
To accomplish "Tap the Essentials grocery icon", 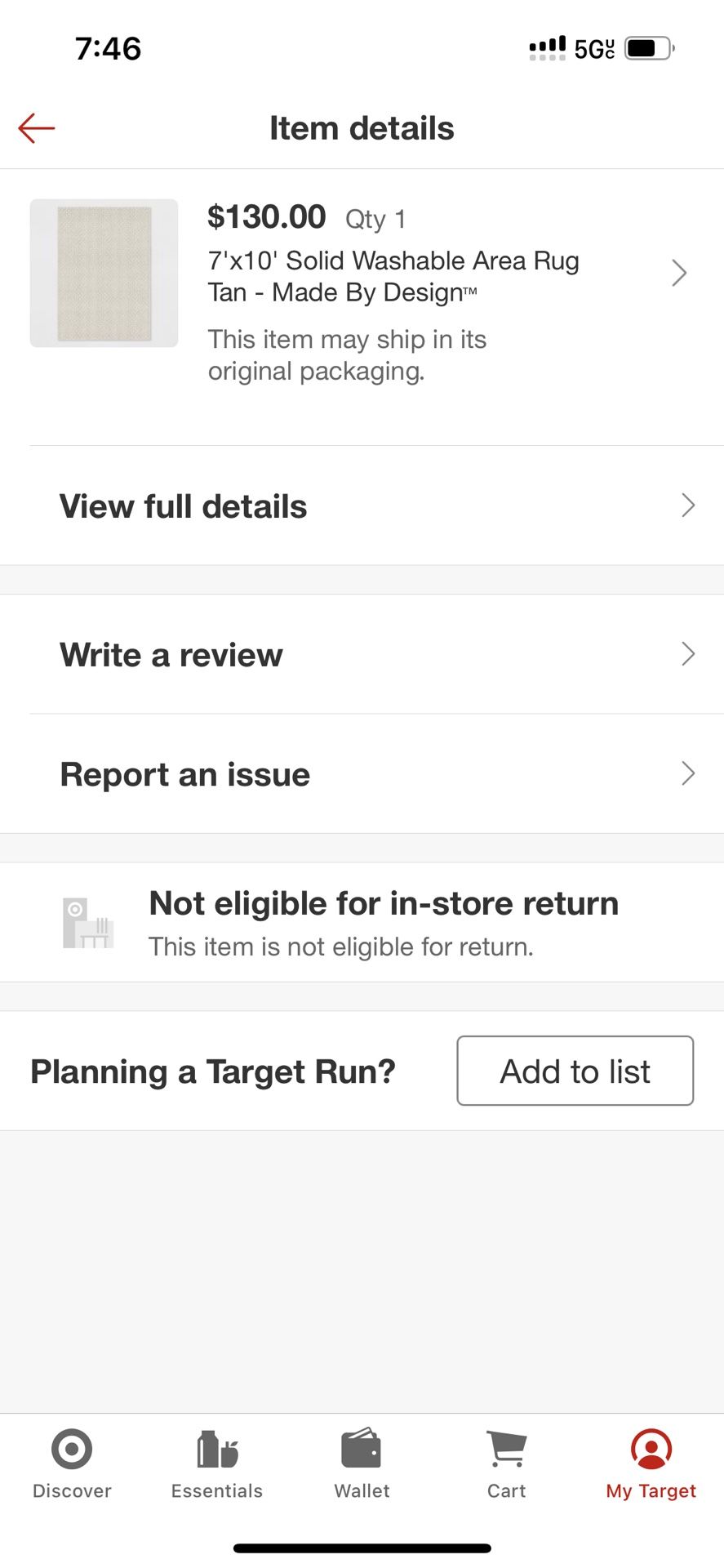I will tap(217, 1449).
